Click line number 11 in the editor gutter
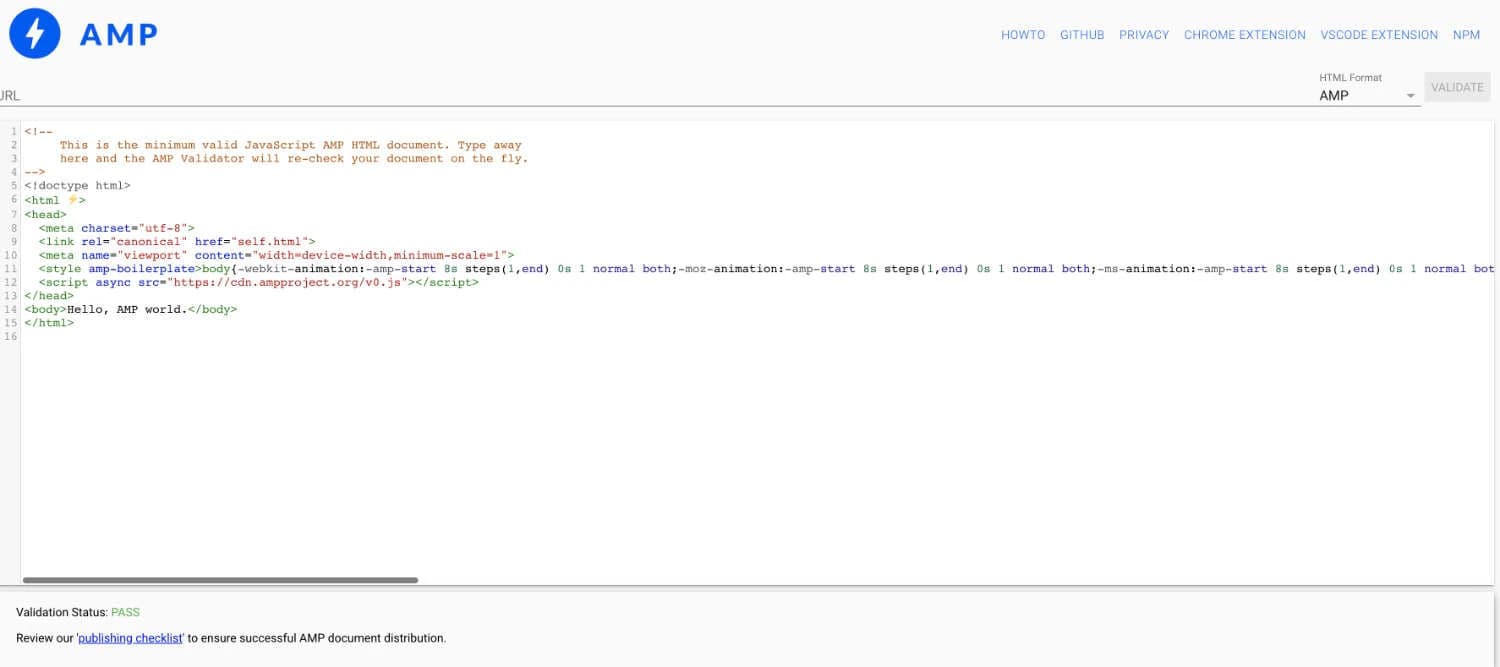Viewport: 1500px width, 667px height. tap(11, 268)
